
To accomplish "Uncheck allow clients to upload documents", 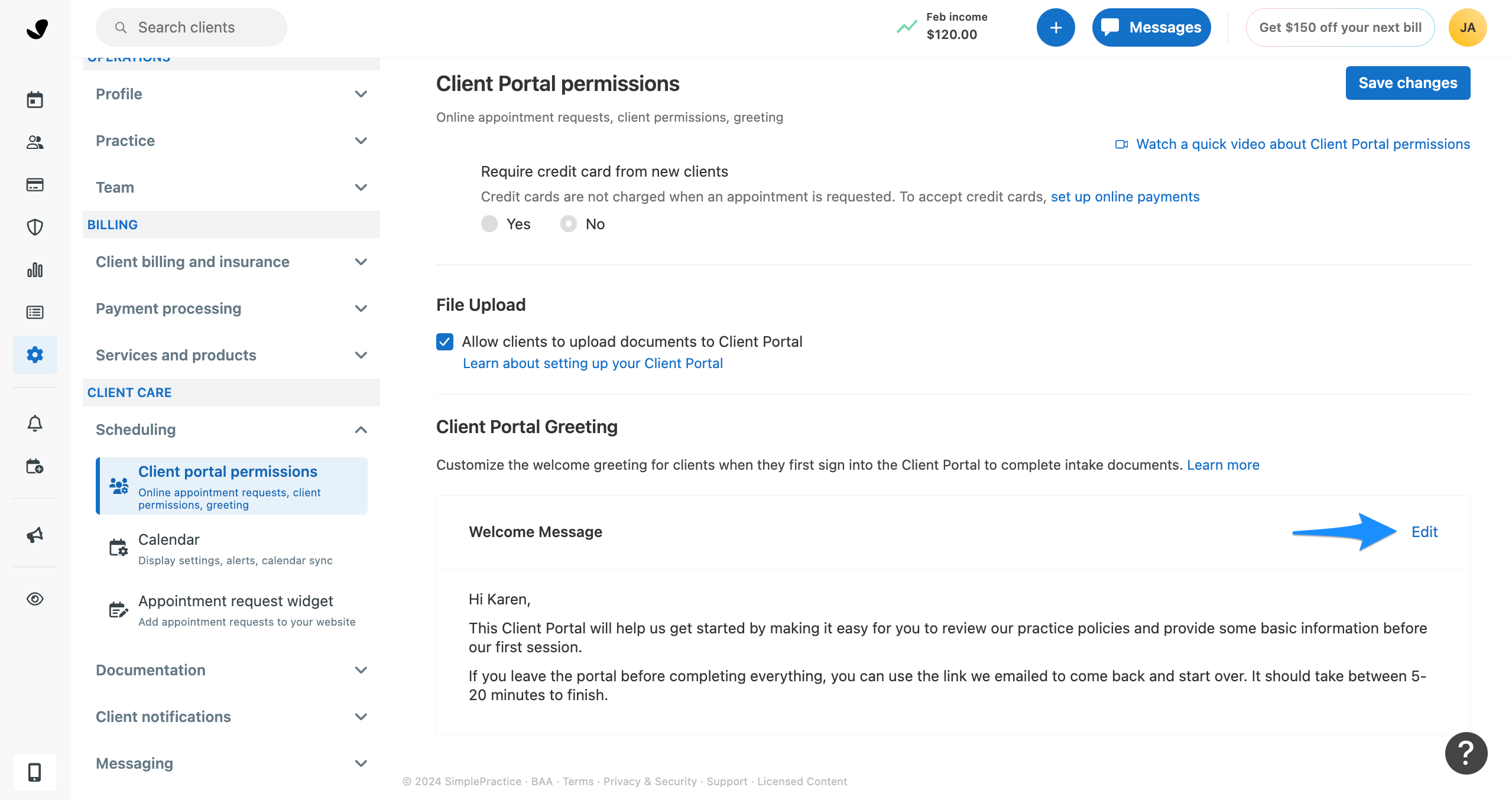I will pyautogui.click(x=444, y=342).
